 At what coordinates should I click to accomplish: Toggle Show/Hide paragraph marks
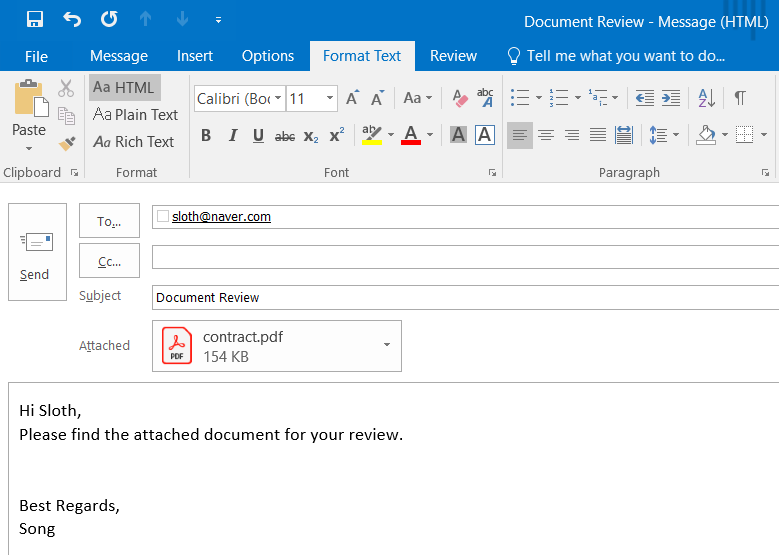[x=740, y=98]
